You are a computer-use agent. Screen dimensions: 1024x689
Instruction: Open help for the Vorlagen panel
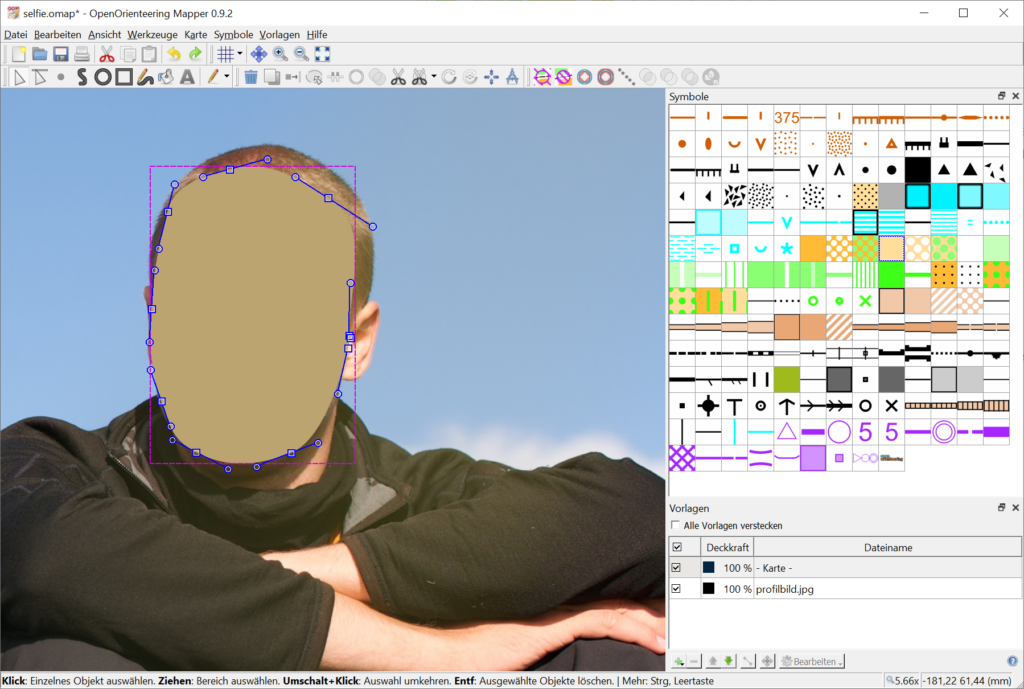click(x=1013, y=661)
